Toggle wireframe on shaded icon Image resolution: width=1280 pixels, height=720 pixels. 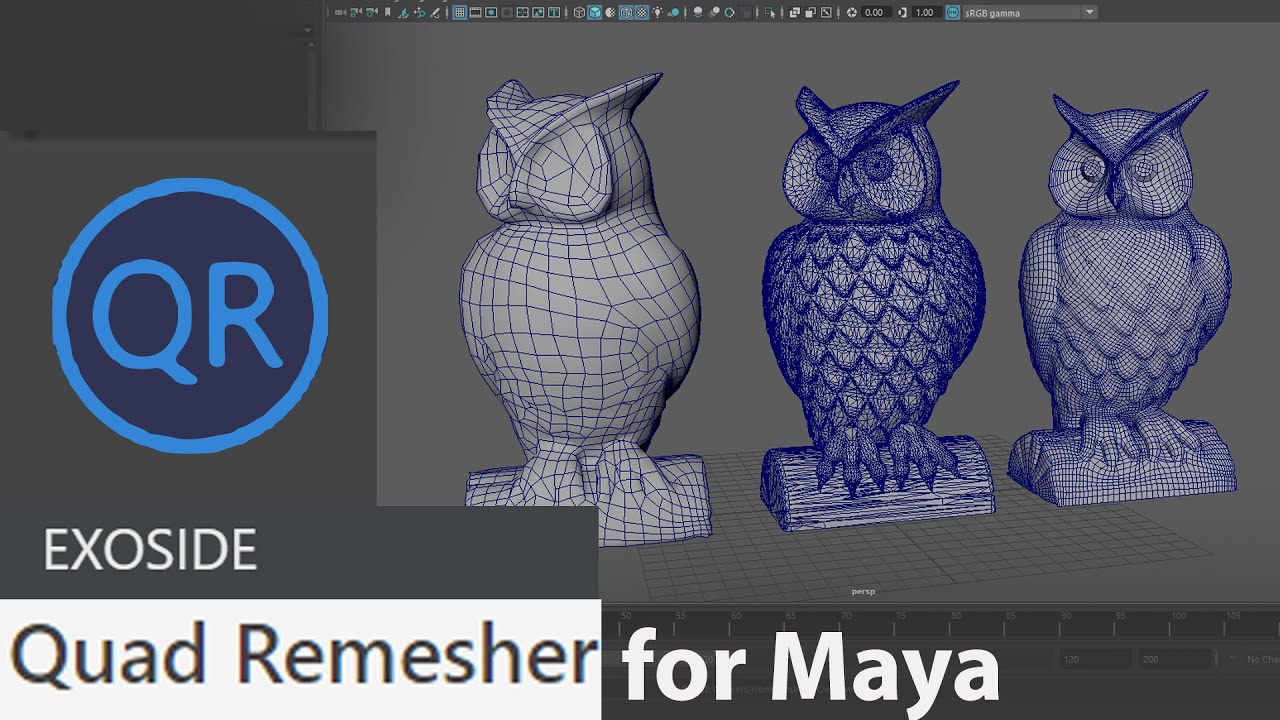pyautogui.click(x=626, y=13)
